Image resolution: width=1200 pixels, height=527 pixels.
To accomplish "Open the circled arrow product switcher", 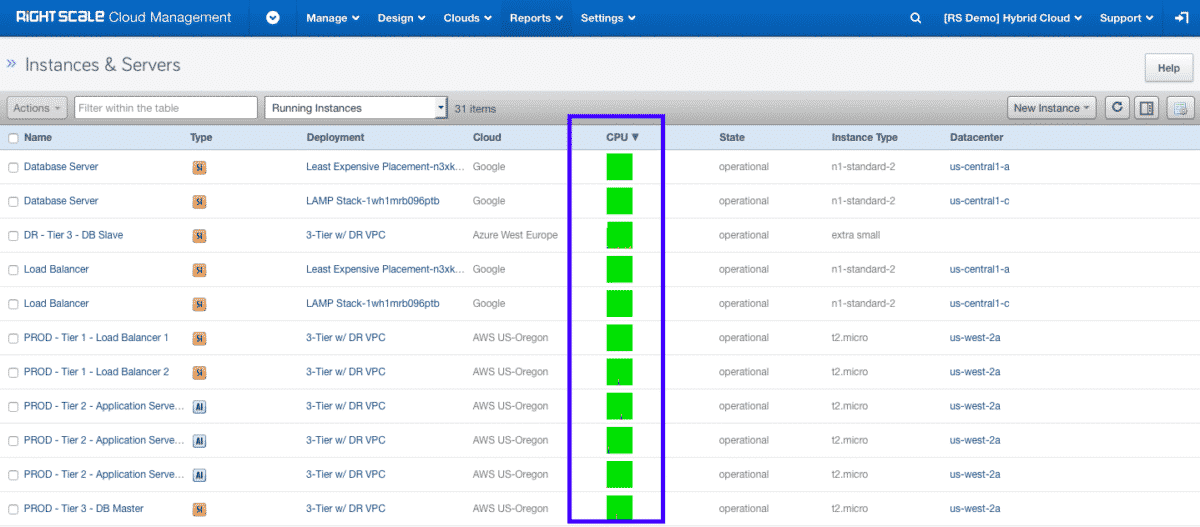I will tap(273, 18).
